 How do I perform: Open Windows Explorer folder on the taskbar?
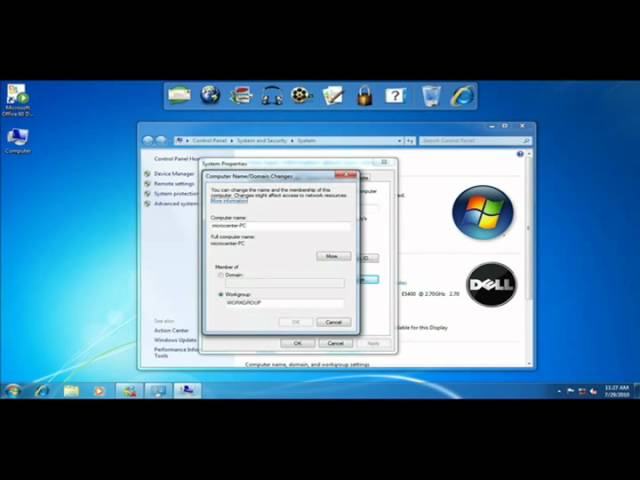(71, 391)
